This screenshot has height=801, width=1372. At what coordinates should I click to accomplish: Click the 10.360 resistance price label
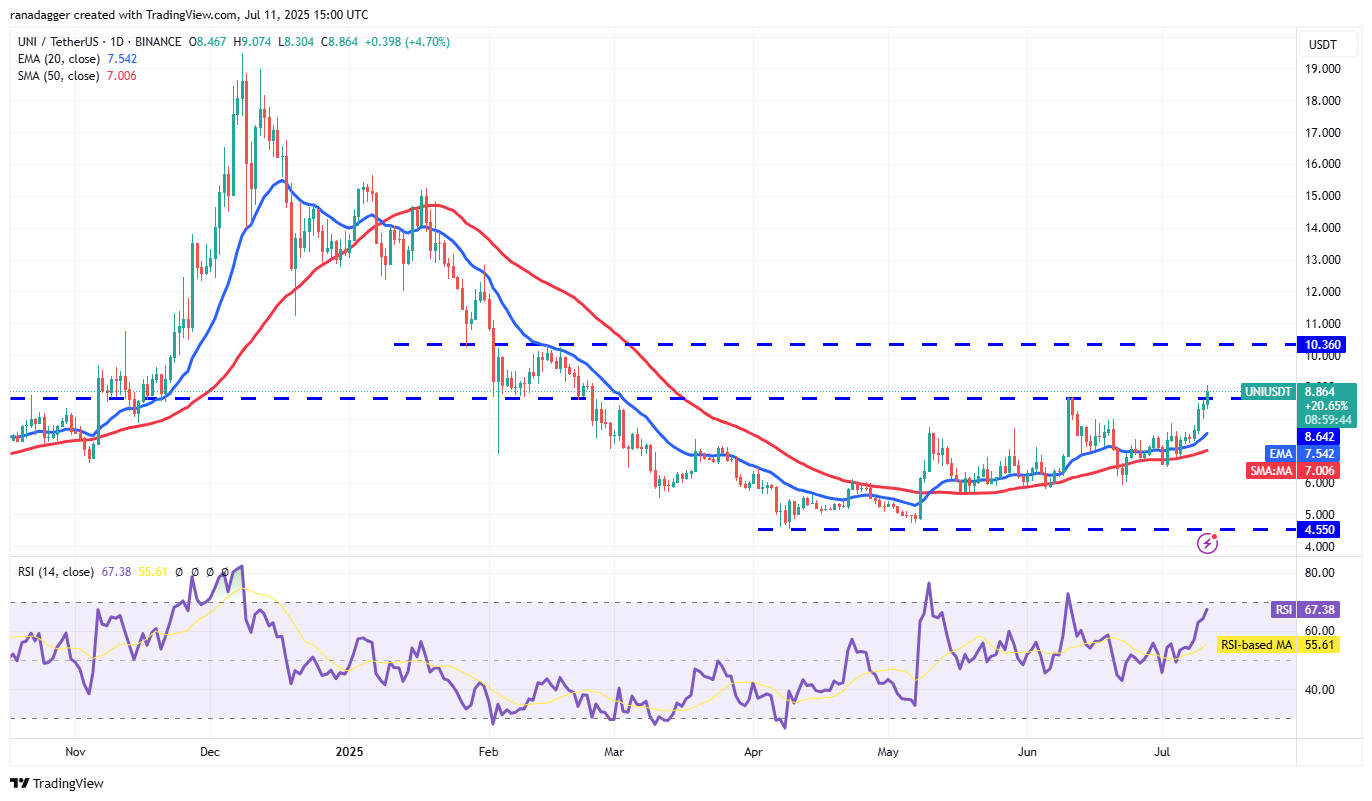1319,345
